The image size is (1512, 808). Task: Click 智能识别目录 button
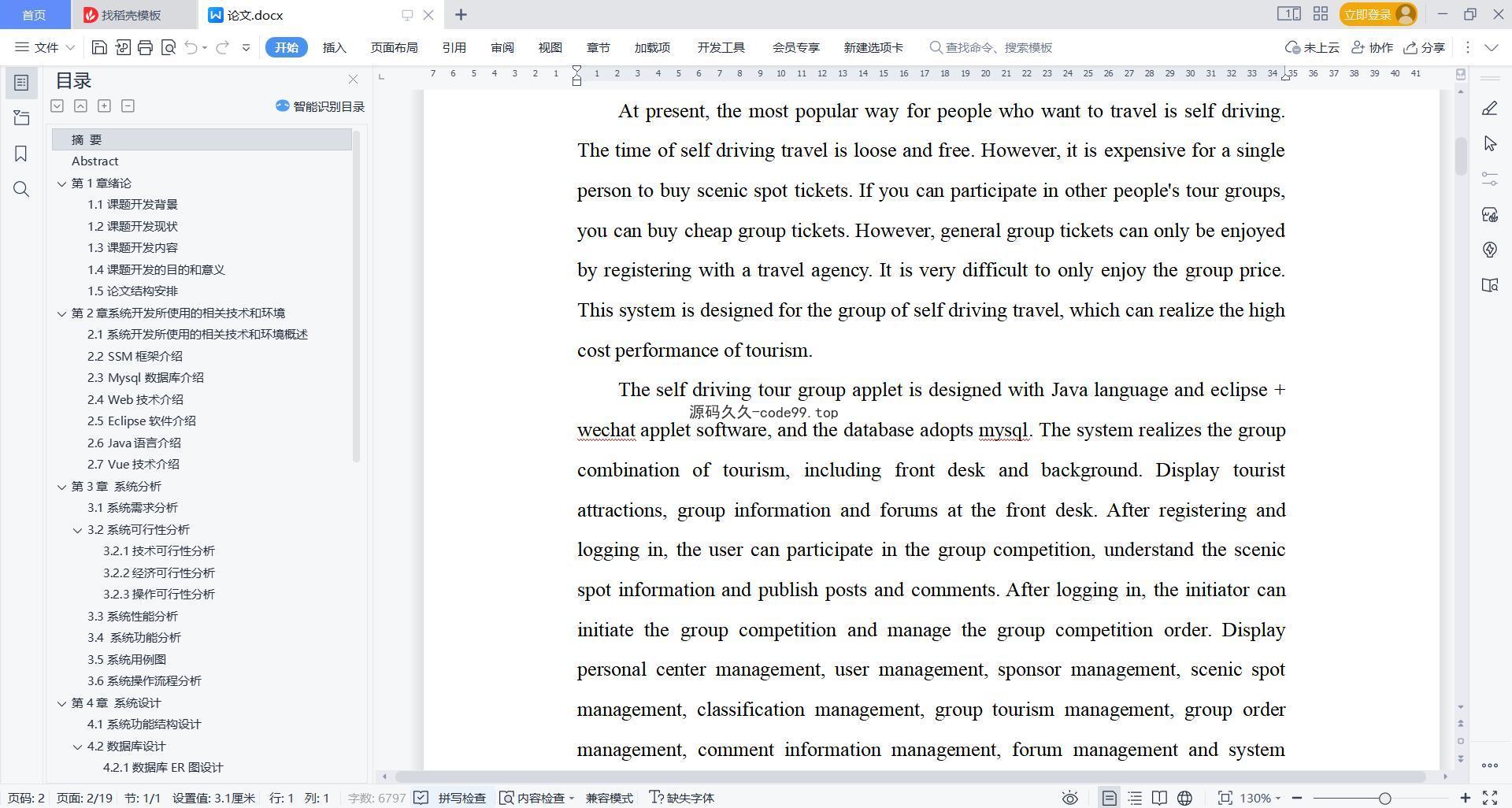[320, 106]
